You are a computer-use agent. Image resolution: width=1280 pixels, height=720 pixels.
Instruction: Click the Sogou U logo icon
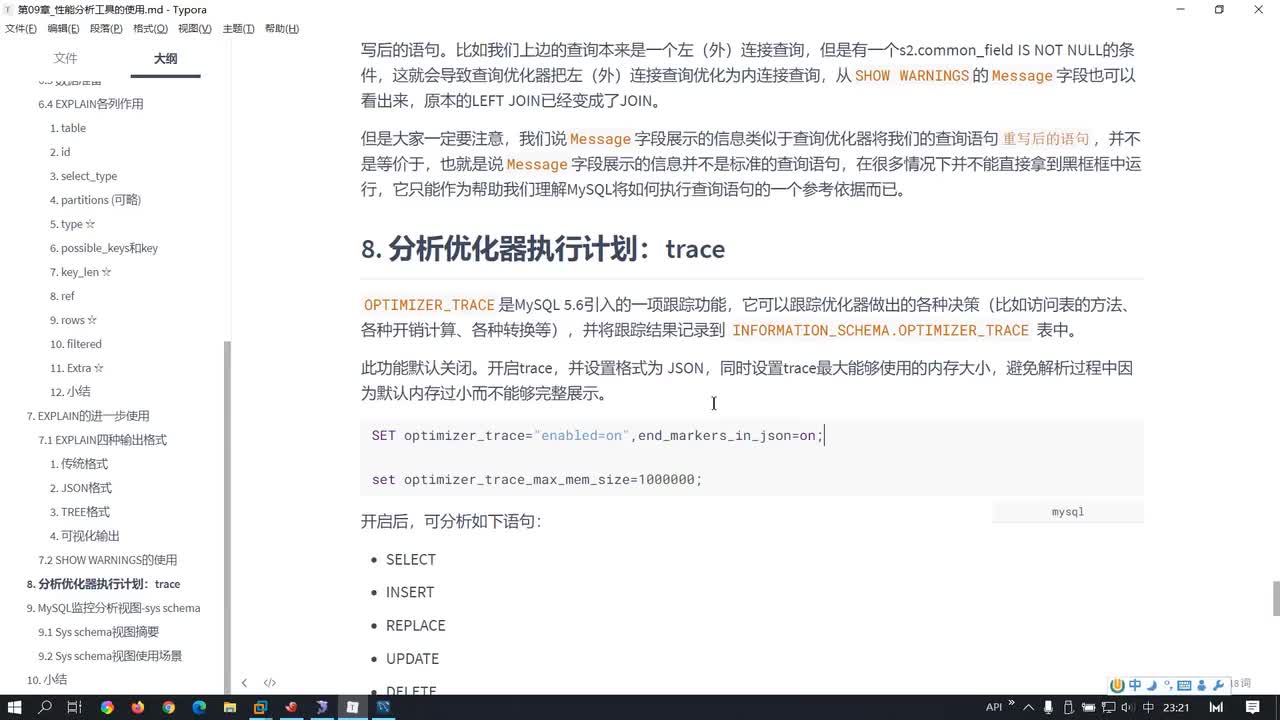(x=1118, y=685)
